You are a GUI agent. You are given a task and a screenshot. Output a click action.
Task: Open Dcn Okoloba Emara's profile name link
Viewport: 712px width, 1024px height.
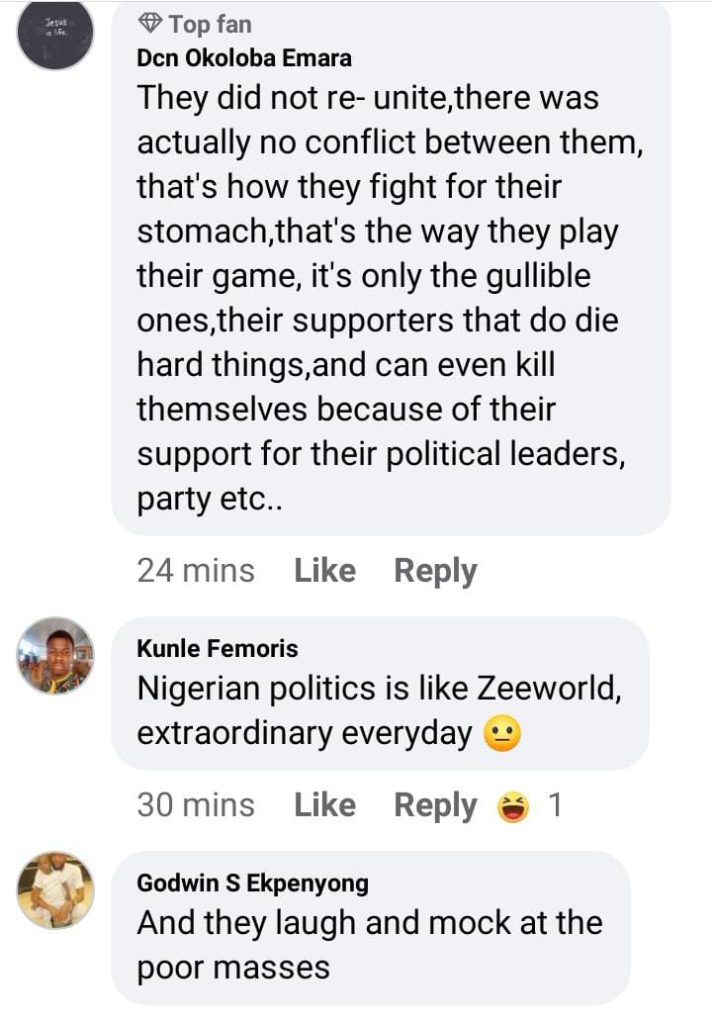pyautogui.click(x=244, y=58)
